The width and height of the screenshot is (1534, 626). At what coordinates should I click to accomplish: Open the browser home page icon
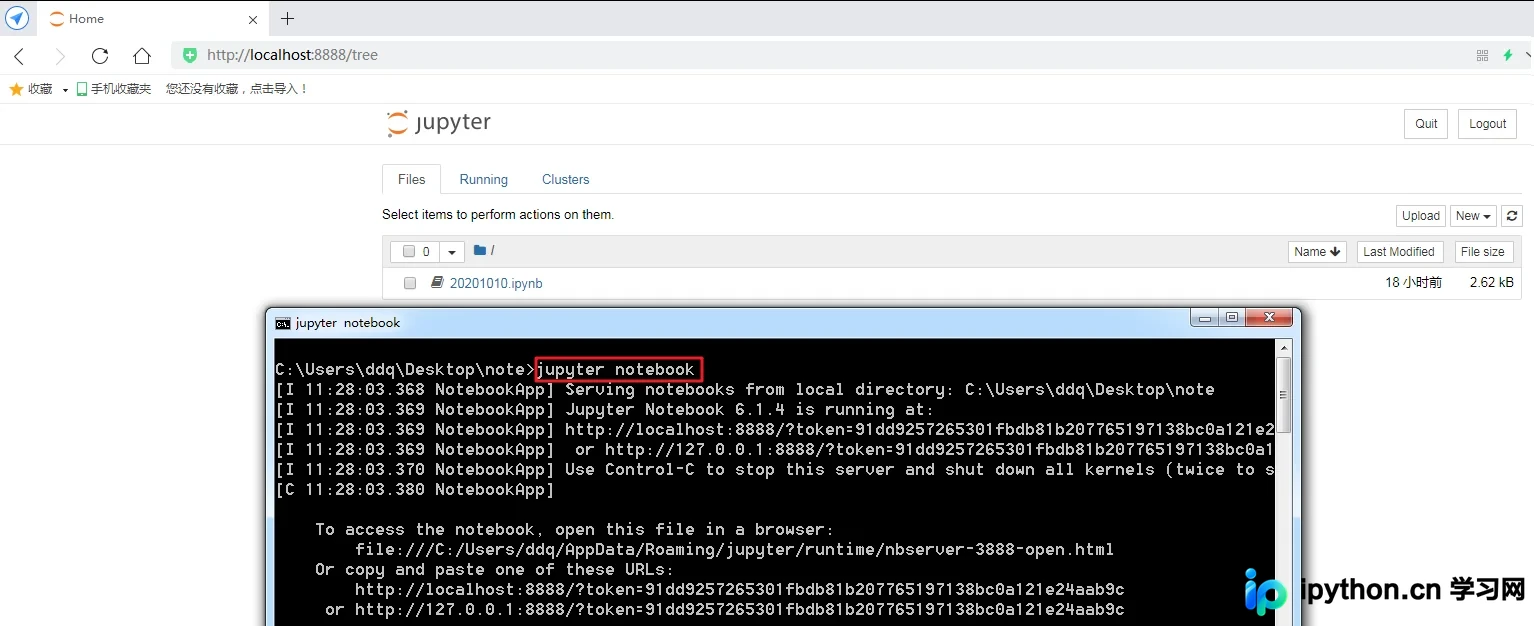point(142,56)
